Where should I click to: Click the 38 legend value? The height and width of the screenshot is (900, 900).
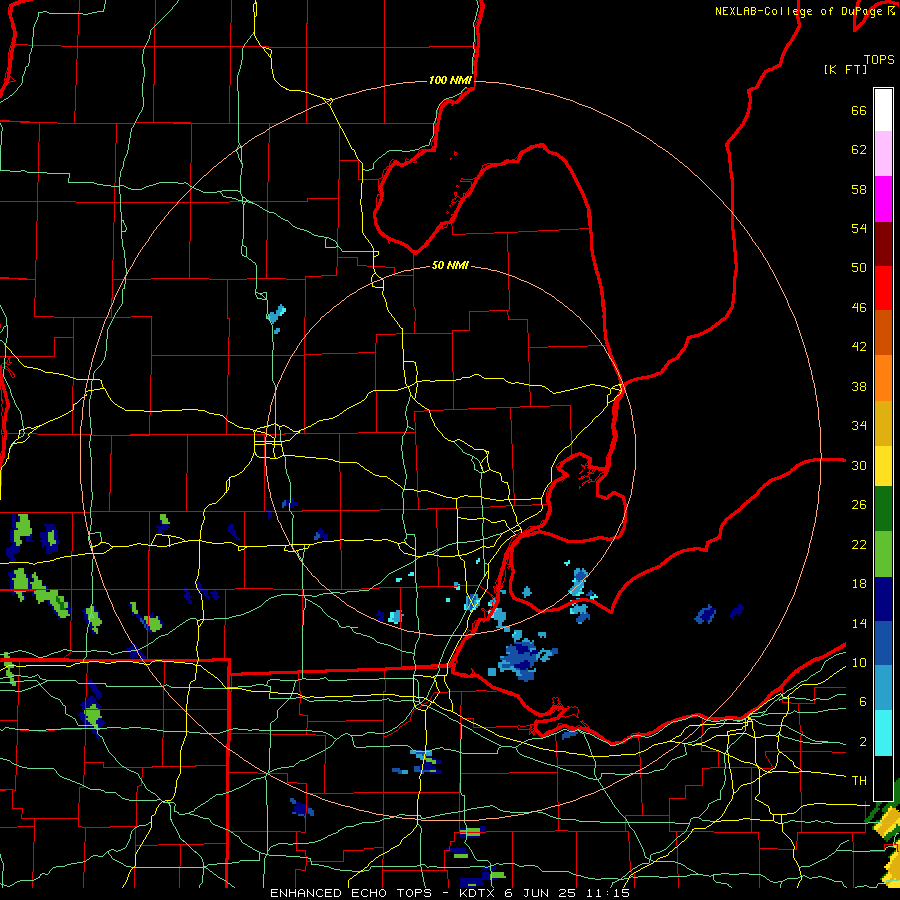[x=859, y=386]
